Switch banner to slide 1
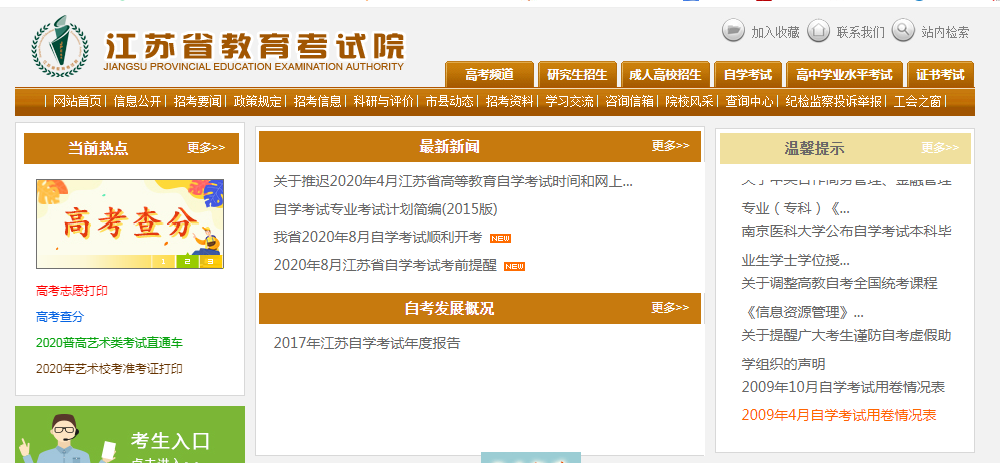The image size is (1000, 463). [163, 261]
